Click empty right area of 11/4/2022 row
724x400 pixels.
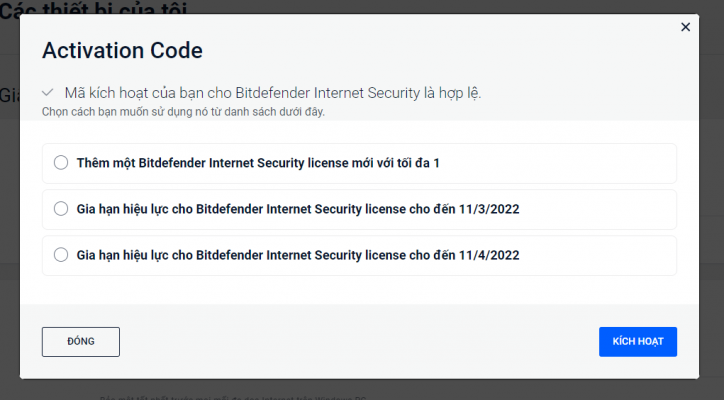(600, 255)
